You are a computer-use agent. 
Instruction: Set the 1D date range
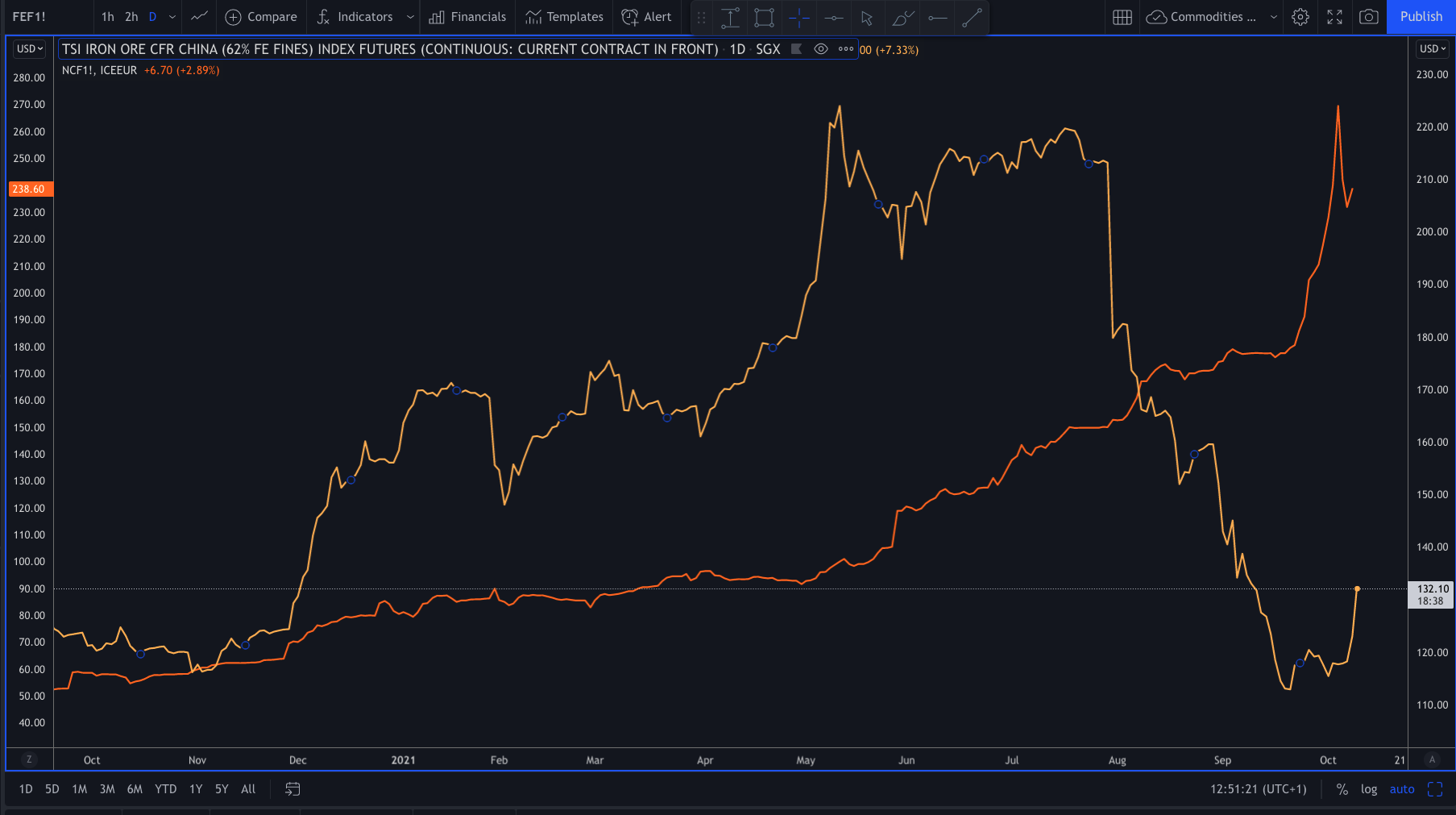tap(26, 789)
